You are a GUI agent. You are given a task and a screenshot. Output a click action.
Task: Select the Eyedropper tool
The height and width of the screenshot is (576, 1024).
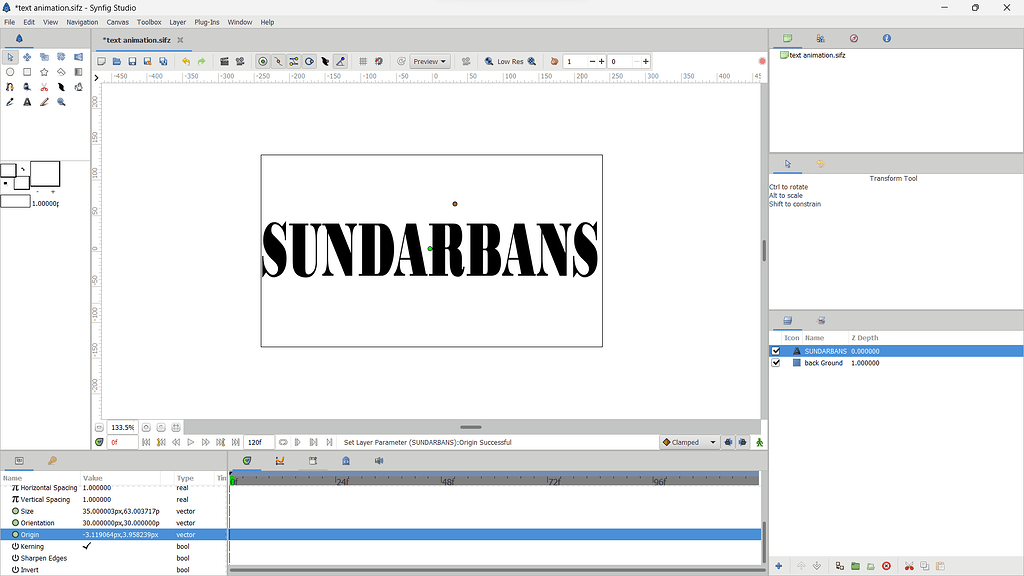click(10, 102)
